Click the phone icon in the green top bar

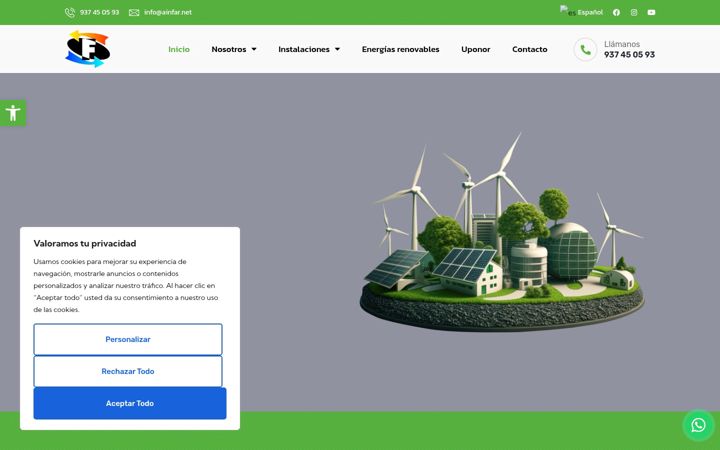pyautogui.click(x=70, y=12)
